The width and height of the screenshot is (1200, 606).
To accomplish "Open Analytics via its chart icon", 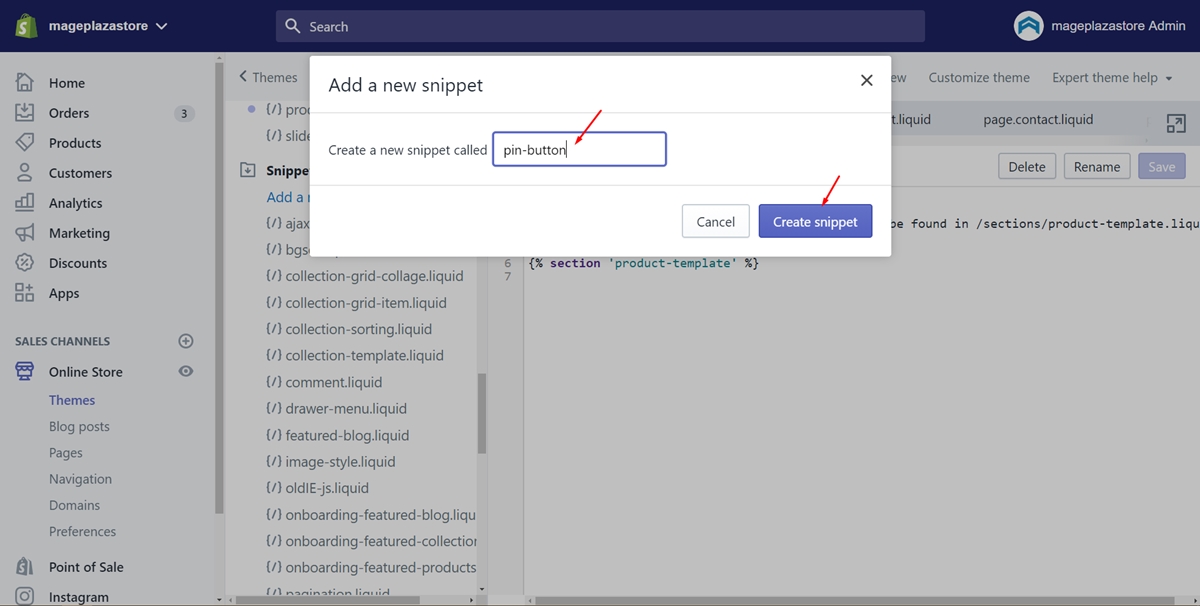I will (25, 203).
